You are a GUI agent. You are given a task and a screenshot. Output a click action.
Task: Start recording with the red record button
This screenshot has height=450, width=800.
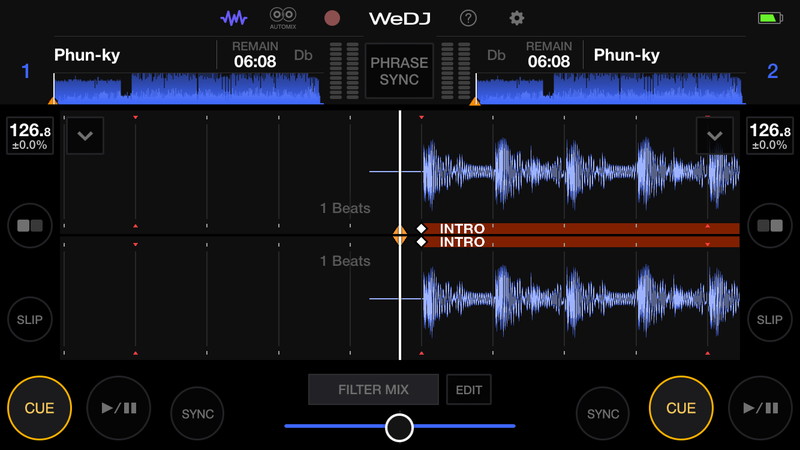pos(332,18)
